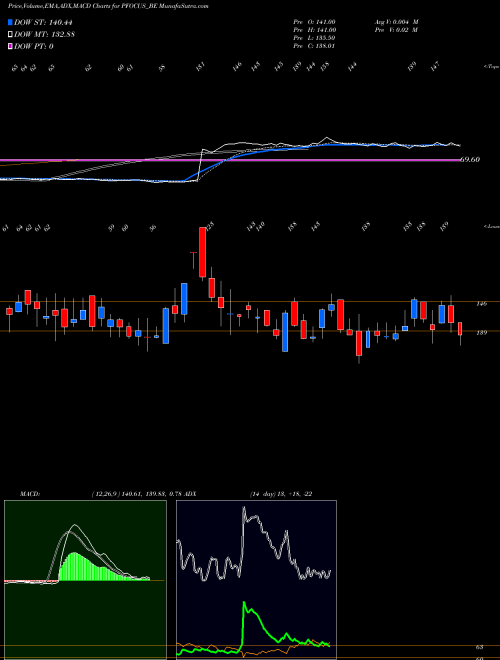Click the '(12,26,9) 140.61, 139.83, 0.78' MACD values
Viewport: 500px width, 660px height.
click(136, 494)
